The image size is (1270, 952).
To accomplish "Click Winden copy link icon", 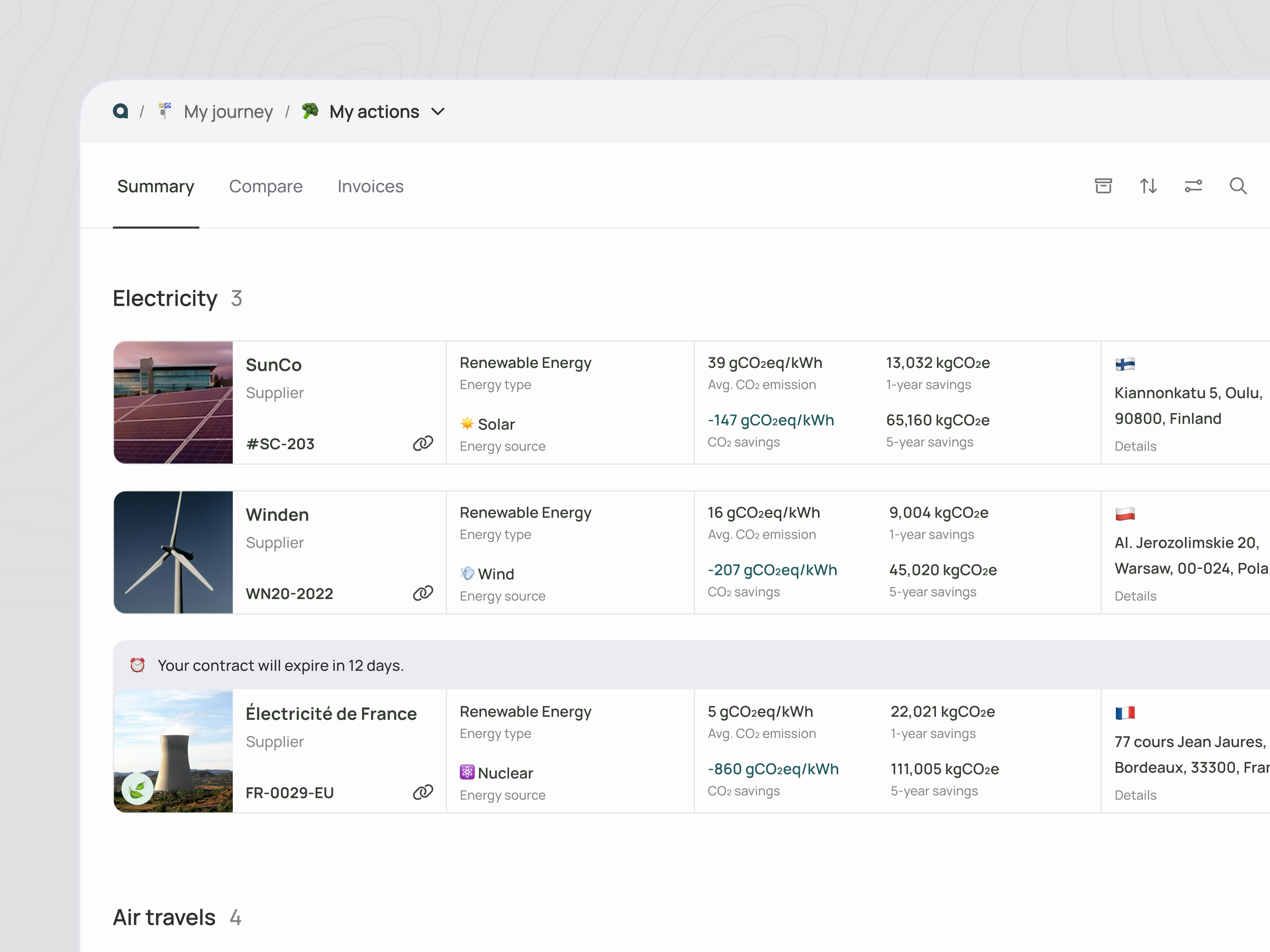I will click(423, 593).
